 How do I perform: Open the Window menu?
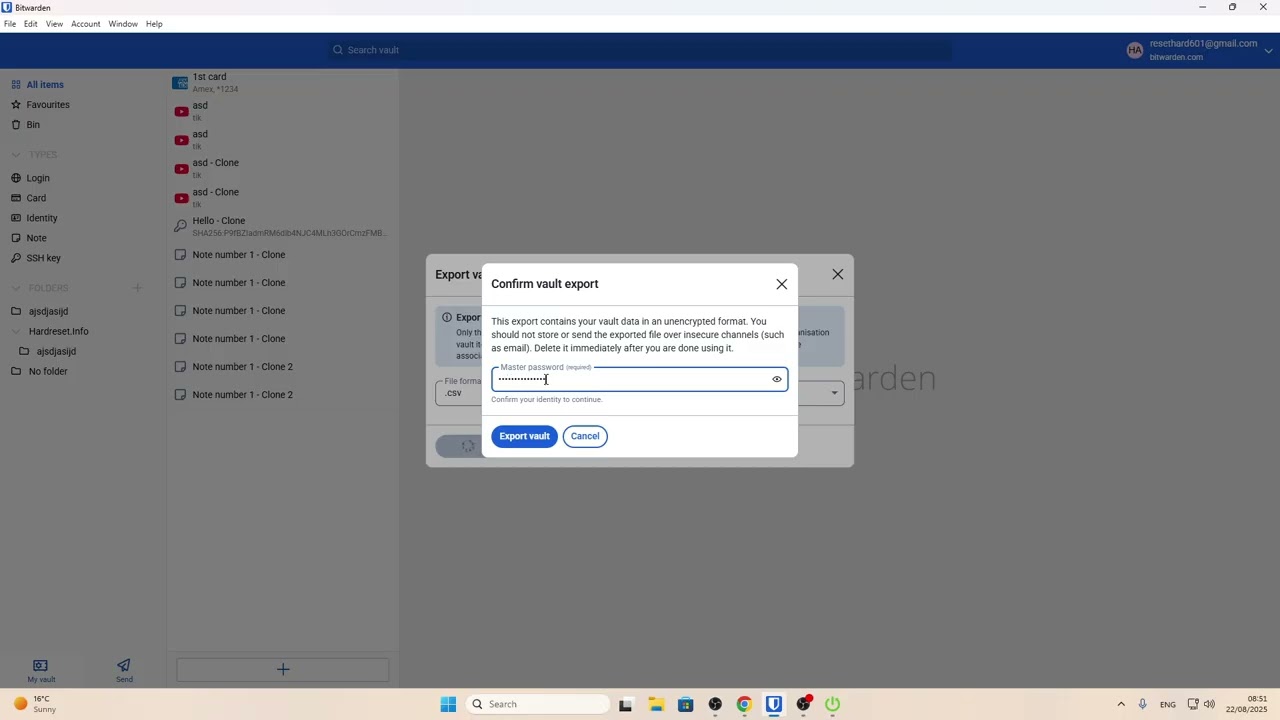tap(123, 24)
